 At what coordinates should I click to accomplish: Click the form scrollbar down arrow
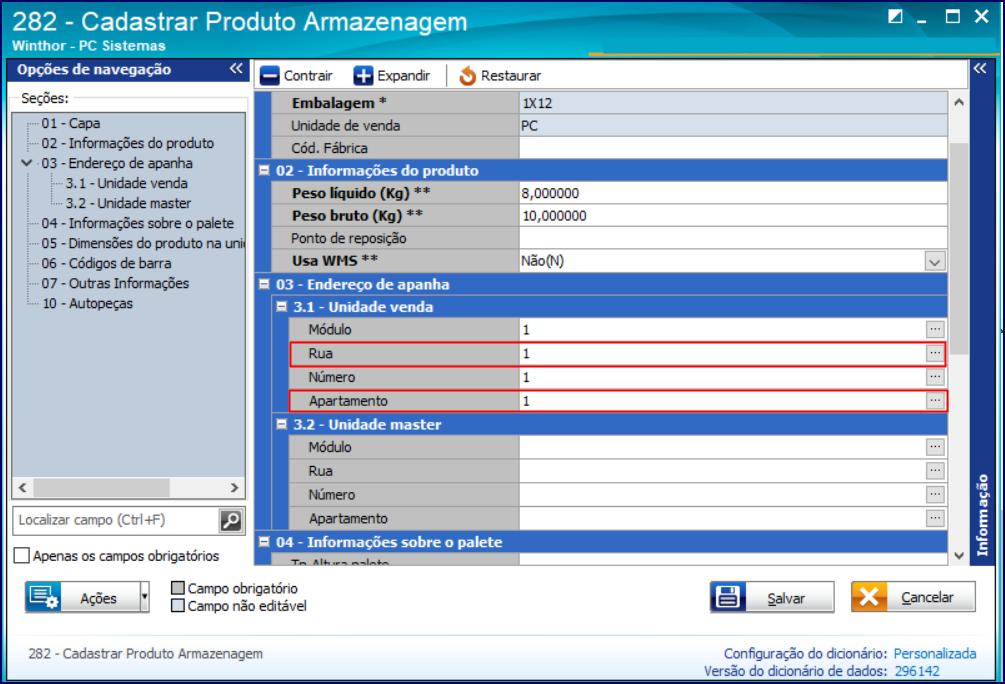959,556
